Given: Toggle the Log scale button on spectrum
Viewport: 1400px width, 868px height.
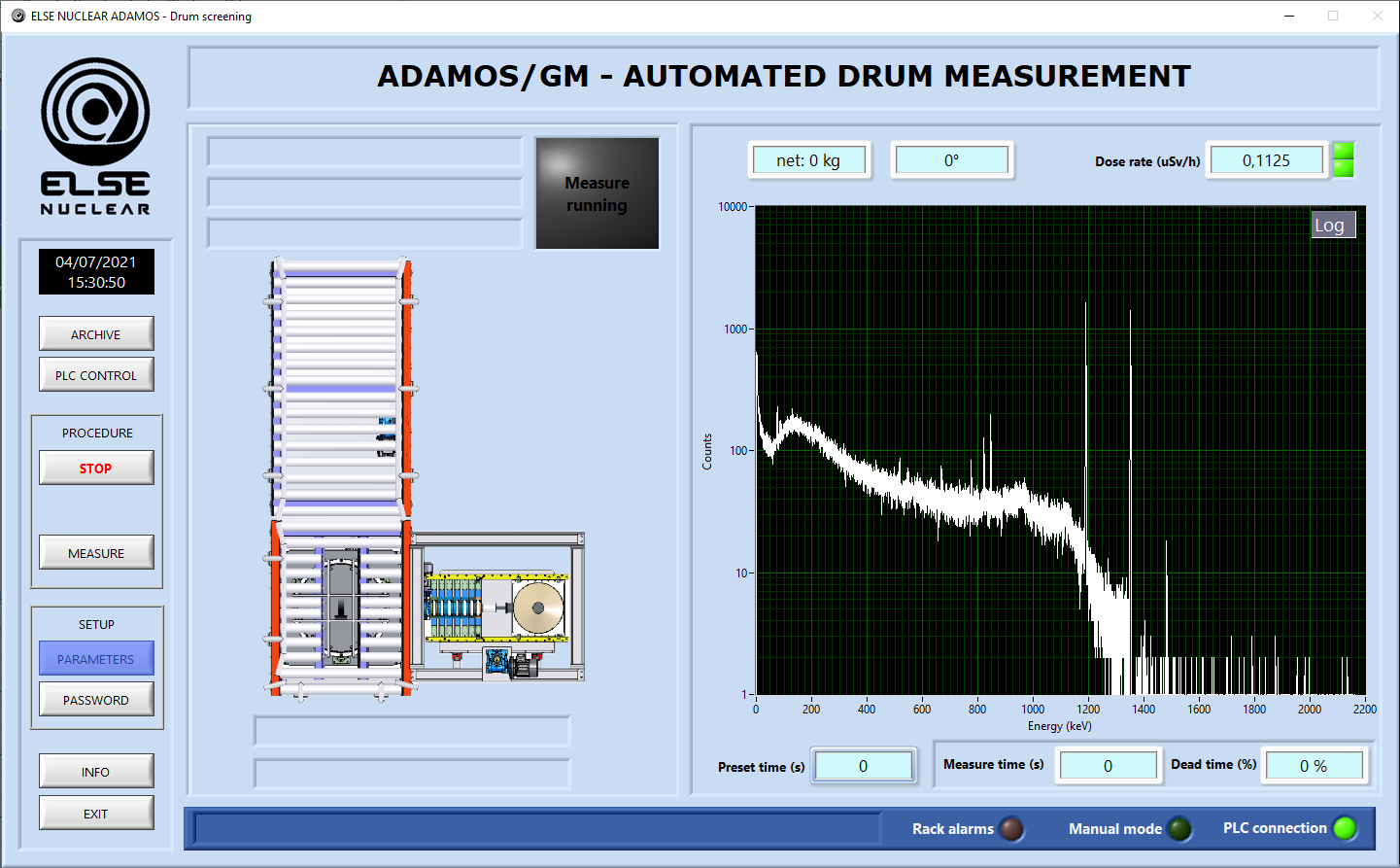Looking at the screenshot, I should (1332, 226).
